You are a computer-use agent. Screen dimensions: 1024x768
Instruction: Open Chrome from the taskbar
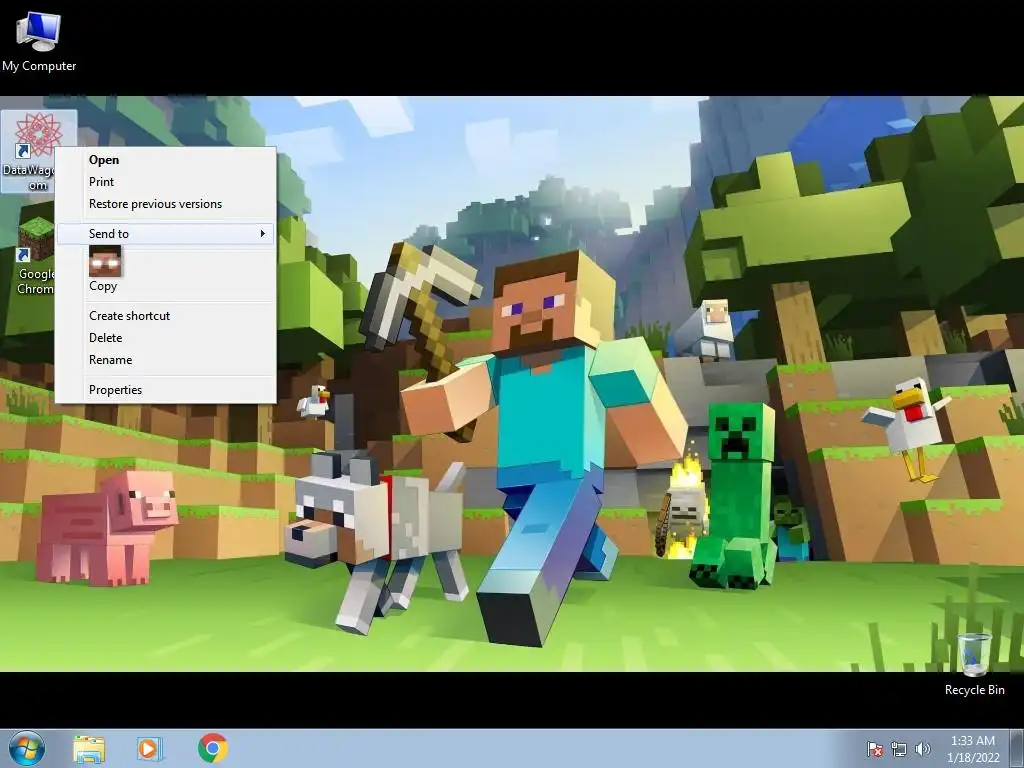click(213, 748)
